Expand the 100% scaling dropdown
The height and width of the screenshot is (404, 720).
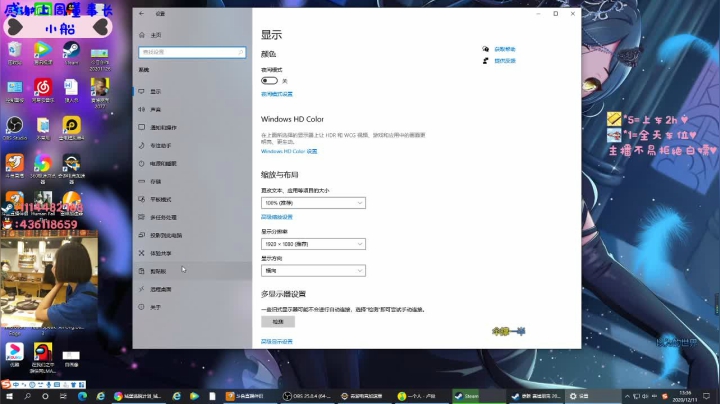pyautogui.click(x=313, y=202)
